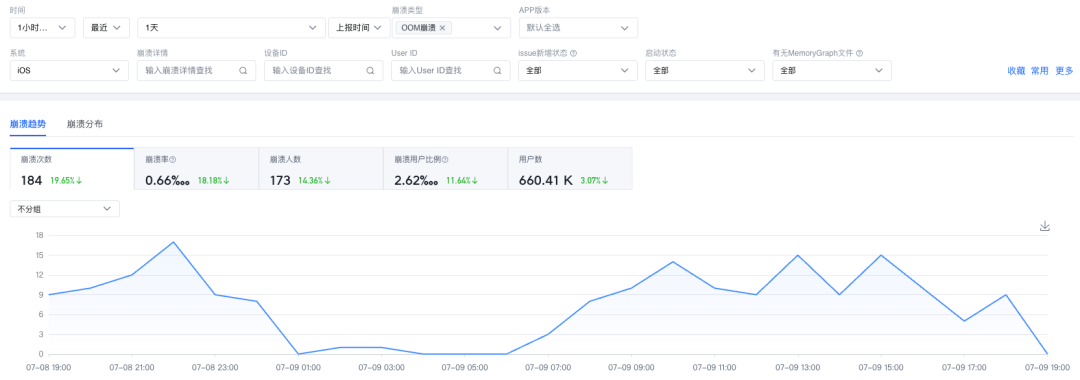Remove the OOM崩溃 filter tag
This screenshot has width=1080, height=380.
tap(442, 28)
